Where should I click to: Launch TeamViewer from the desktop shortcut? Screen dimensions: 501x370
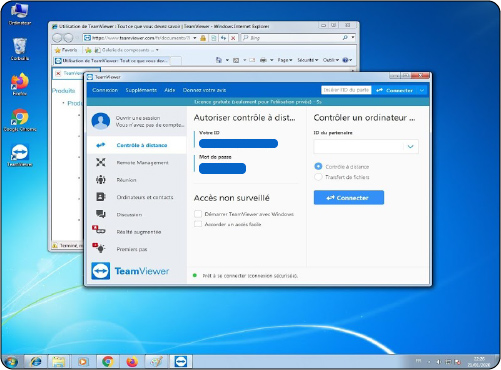[20, 155]
